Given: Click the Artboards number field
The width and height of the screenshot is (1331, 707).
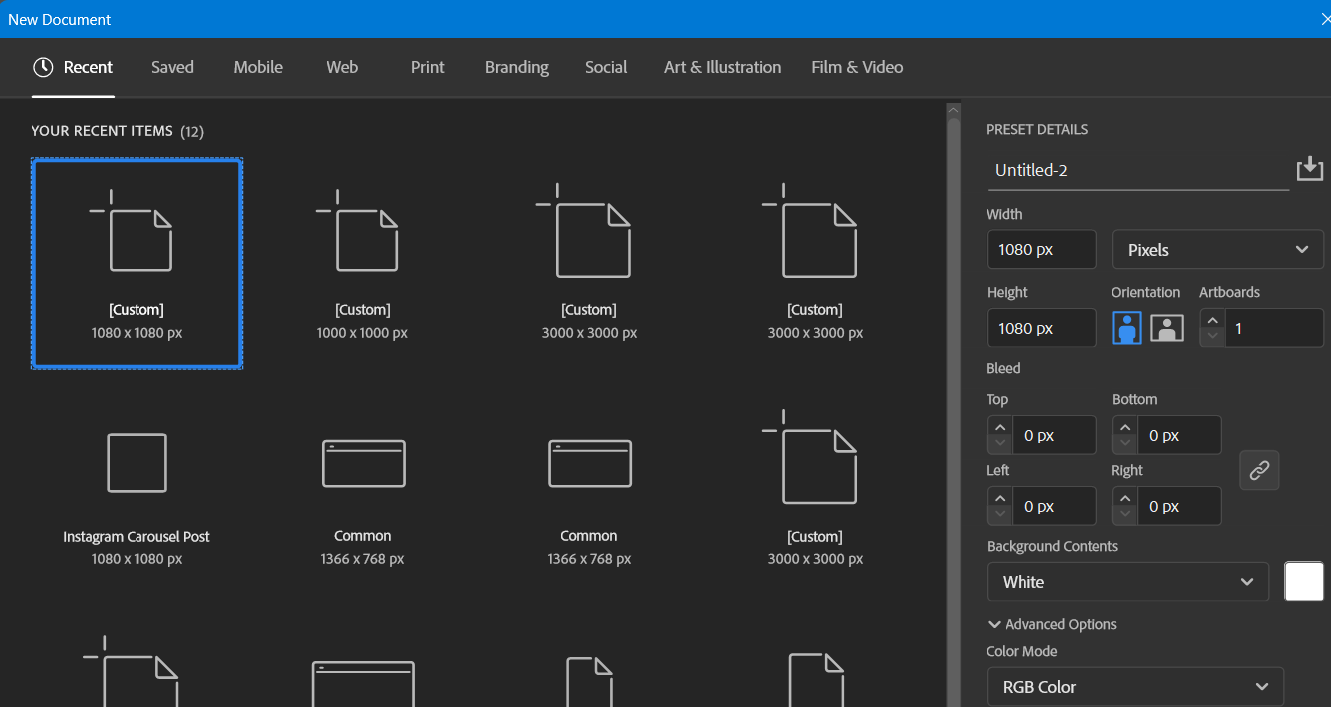Looking at the screenshot, I should [x=1274, y=328].
